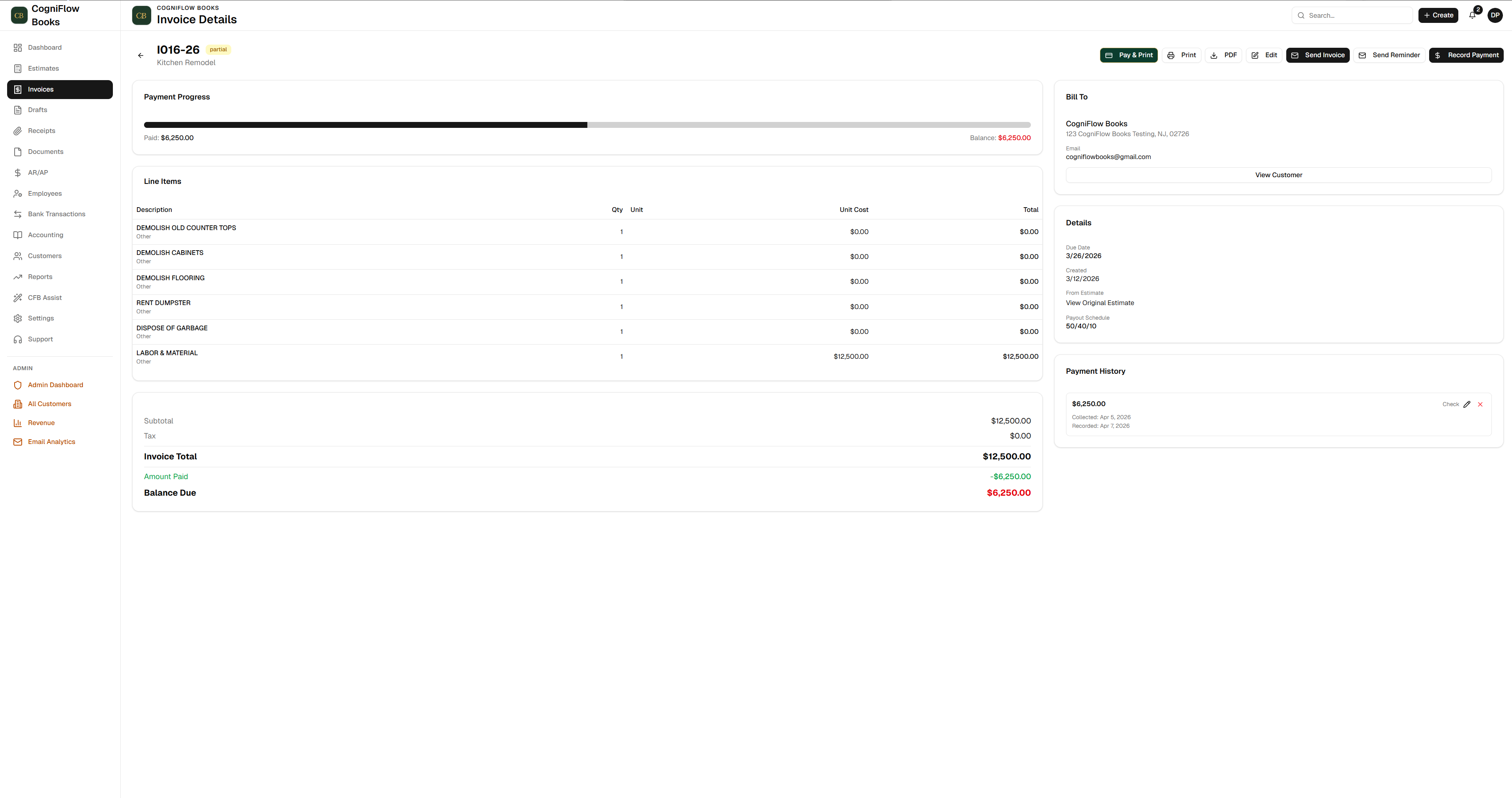
Task: Open Settings from the sidebar
Action: 41,318
